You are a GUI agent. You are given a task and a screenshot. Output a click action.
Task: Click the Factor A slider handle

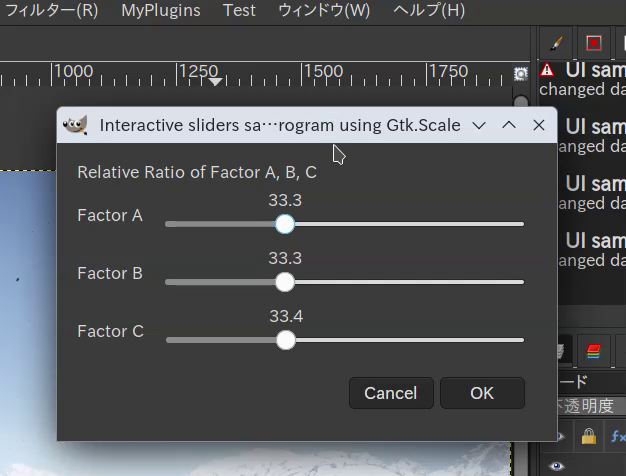pyautogui.click(x=285, y=224)
